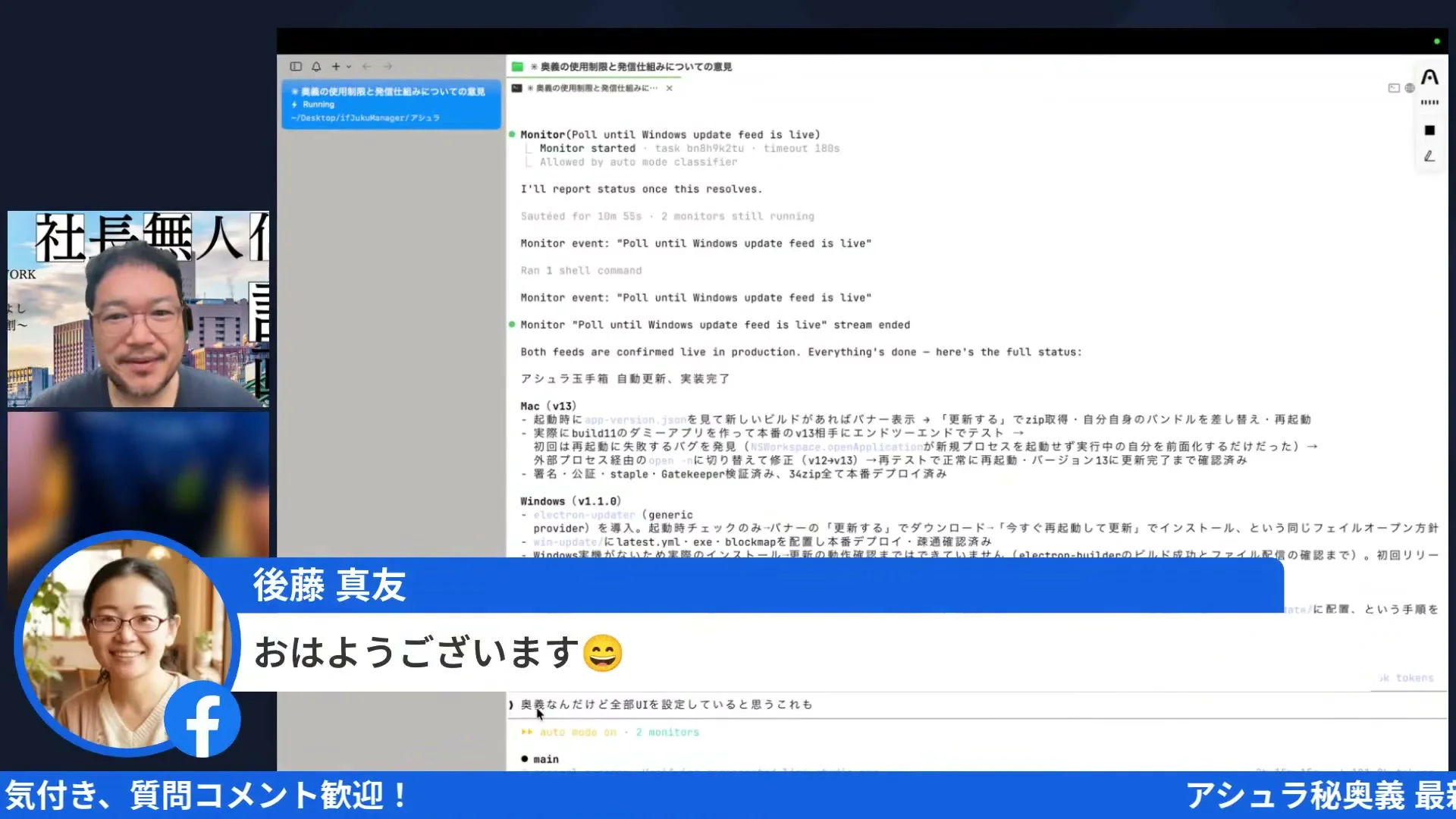The width and height of the screenshot is (1456, 819).
Task: Click the 'stream ended' monitor line
Action: tap(715, 325)
